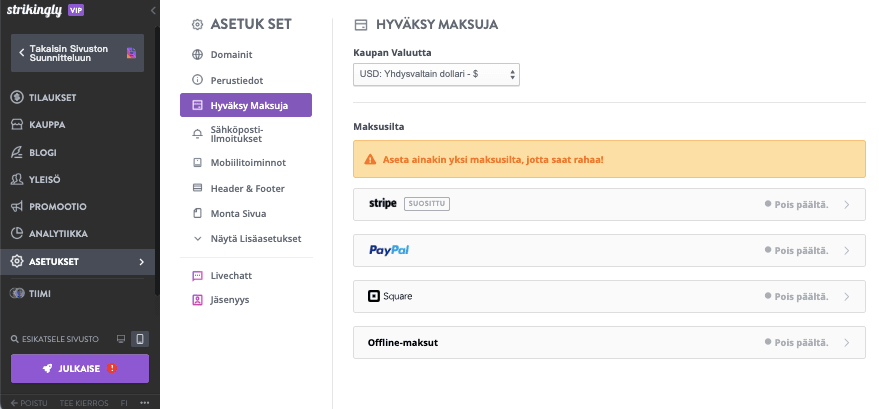
Task: Click Esikatsele Sivusto preview link
Action: 55,339
